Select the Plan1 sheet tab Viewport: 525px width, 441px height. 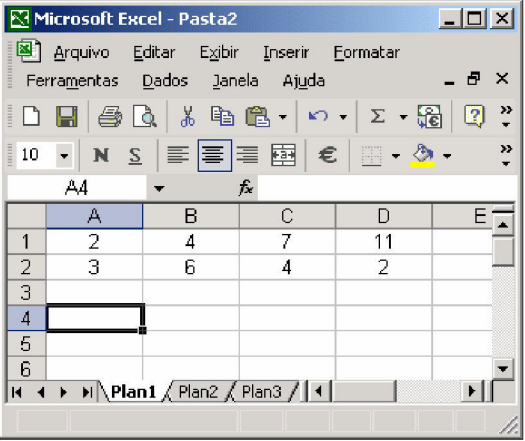[133, 391]
